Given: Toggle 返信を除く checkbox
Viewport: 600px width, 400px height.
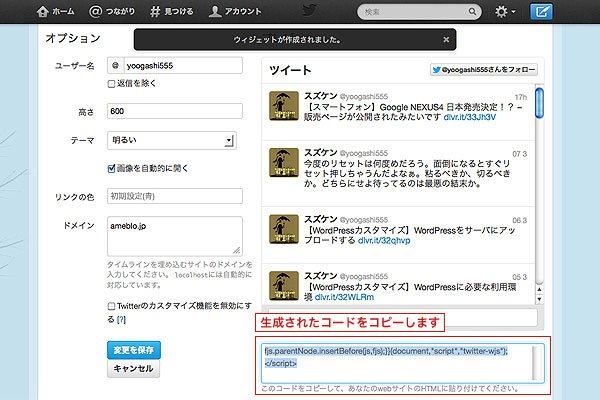Looking at the screenshot, I should 111,84.
